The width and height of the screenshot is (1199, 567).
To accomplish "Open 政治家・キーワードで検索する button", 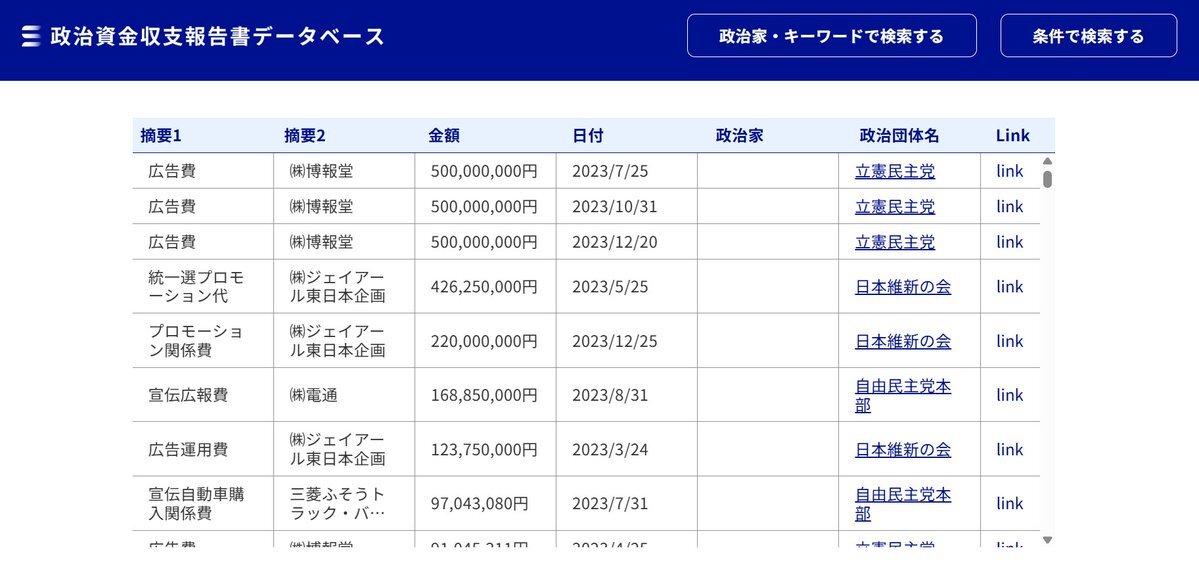I will [831, 36].
